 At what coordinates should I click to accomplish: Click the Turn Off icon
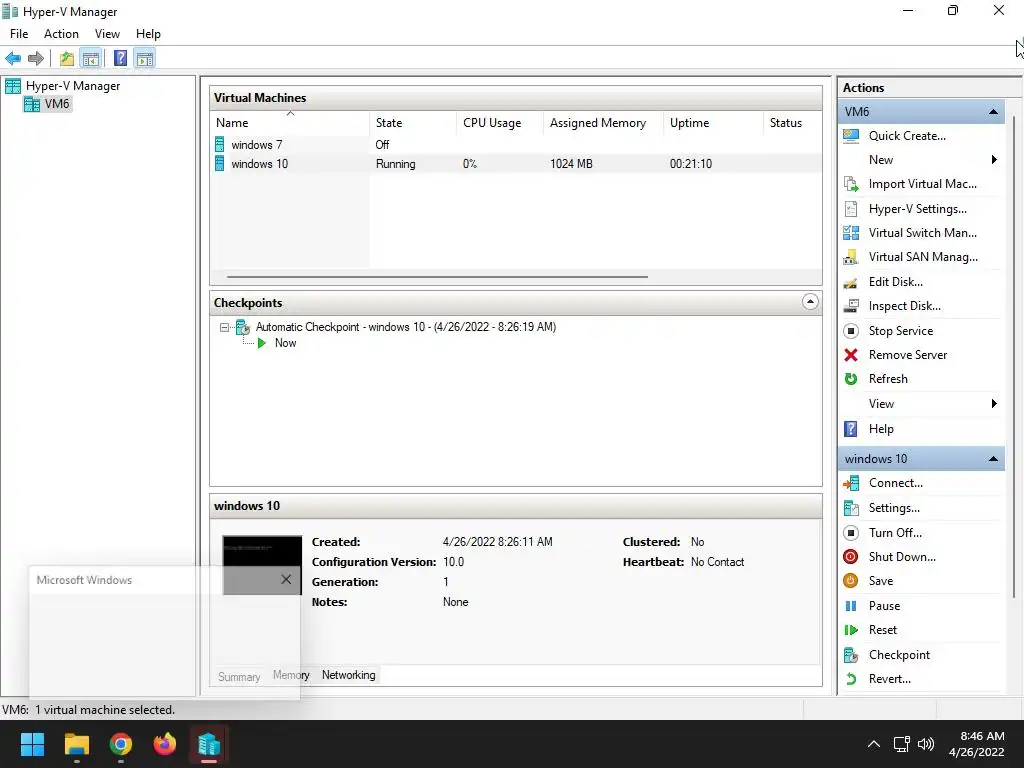pos(851,533)
